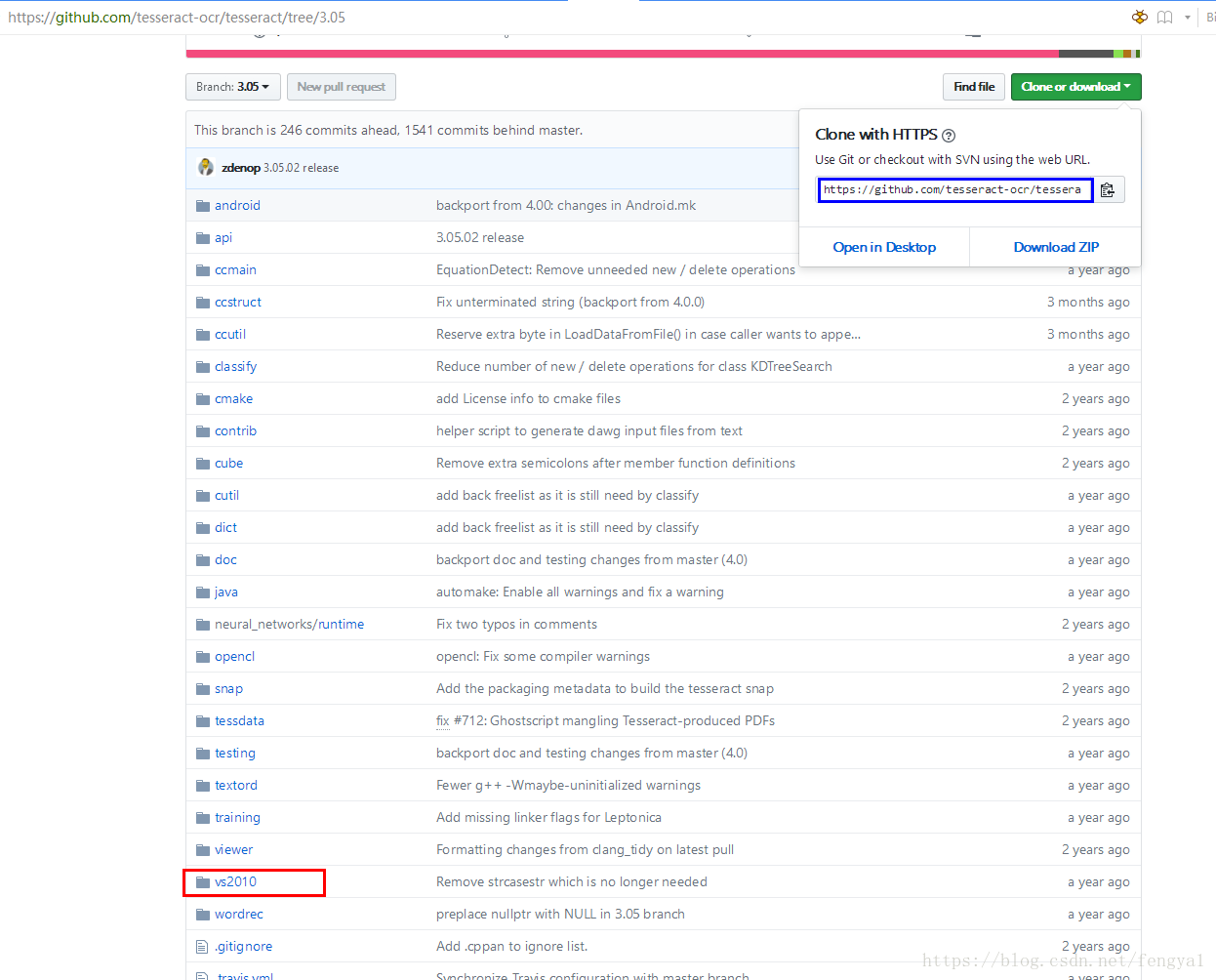Click the folder icon beside java
The height and width of the screenshot is (980, 1216).
(x=203, y=592)
